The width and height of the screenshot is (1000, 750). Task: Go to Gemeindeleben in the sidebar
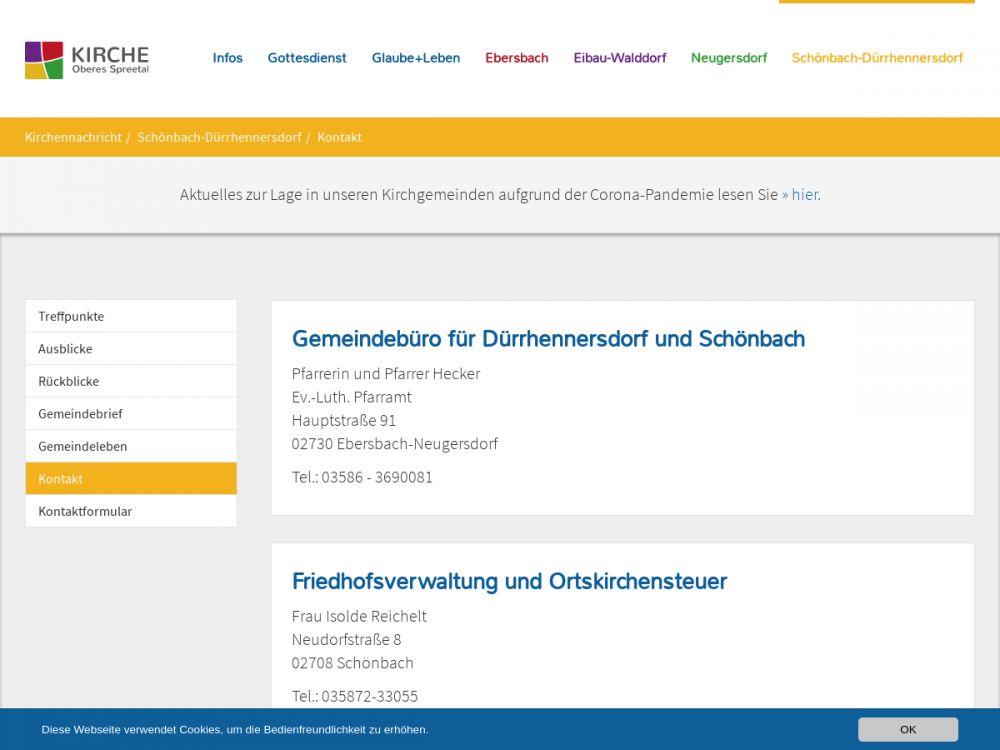(82, 446)
